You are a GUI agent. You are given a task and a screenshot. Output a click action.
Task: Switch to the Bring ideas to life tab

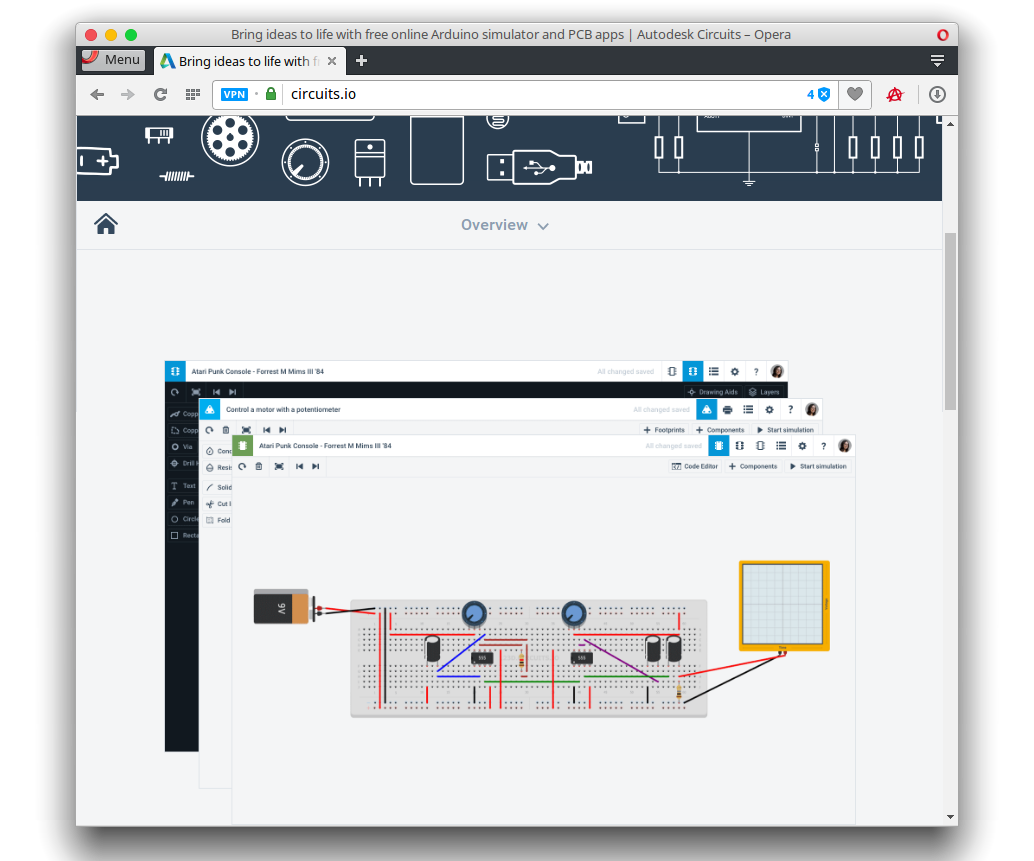click(245, 60)
